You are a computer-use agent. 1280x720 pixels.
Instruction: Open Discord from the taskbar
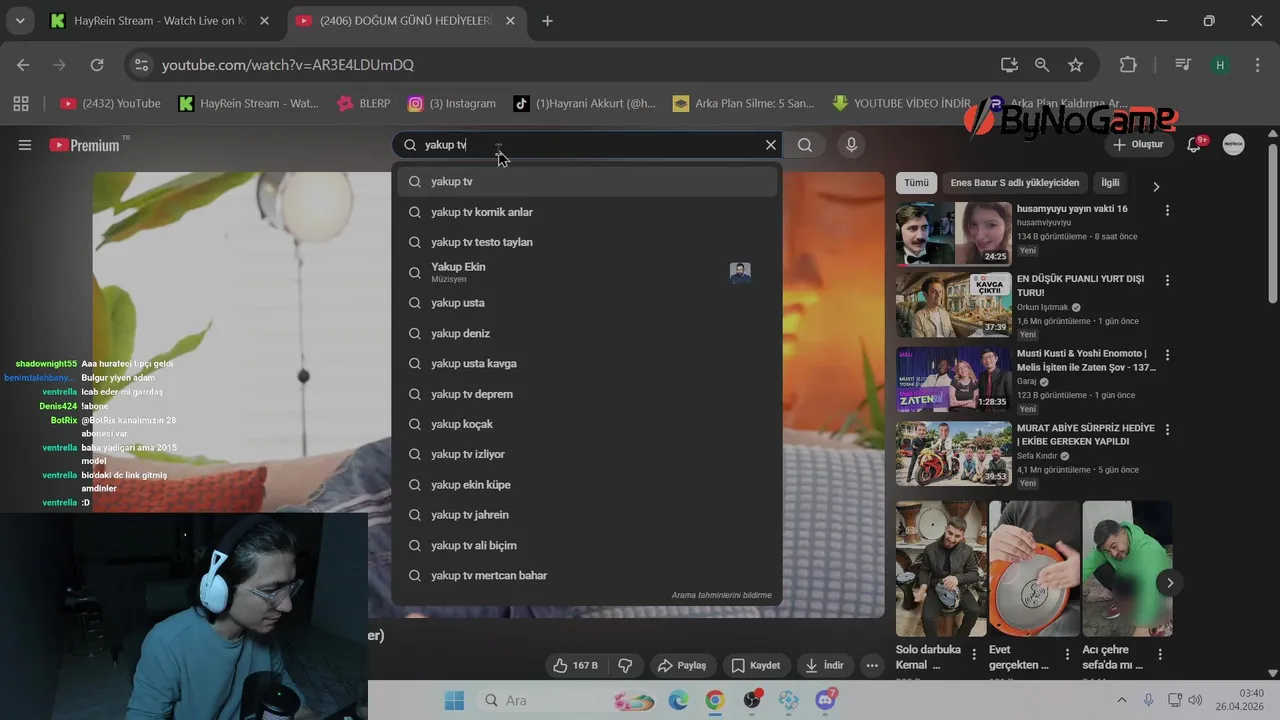[826, 700]
